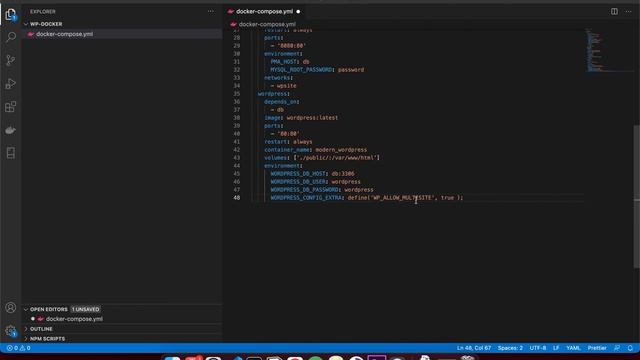Open the Search view icon

(x=11, y=37)
